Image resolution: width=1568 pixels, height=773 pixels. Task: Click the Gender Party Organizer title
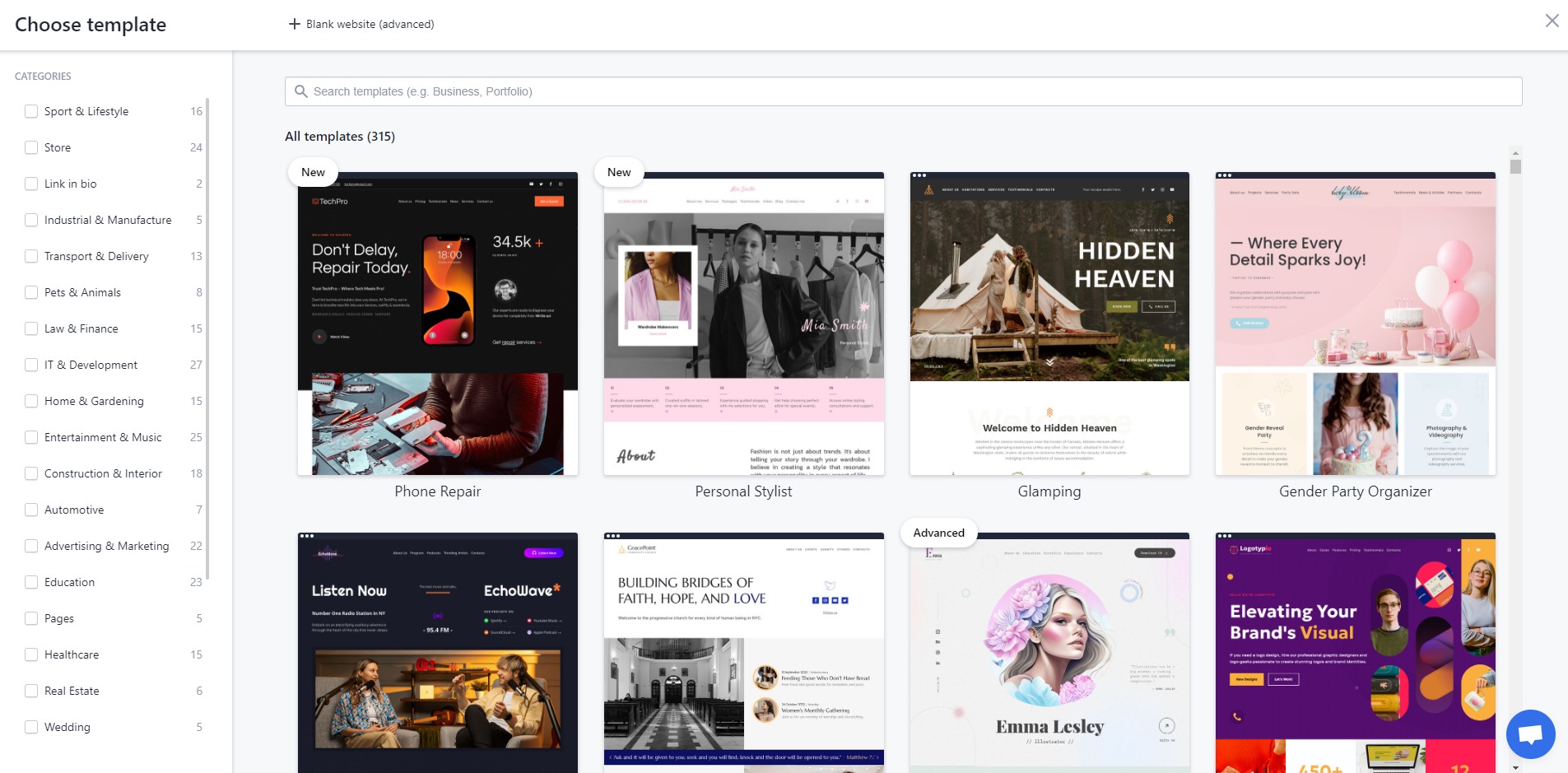pyautogui.click(x=1356, y=491)
